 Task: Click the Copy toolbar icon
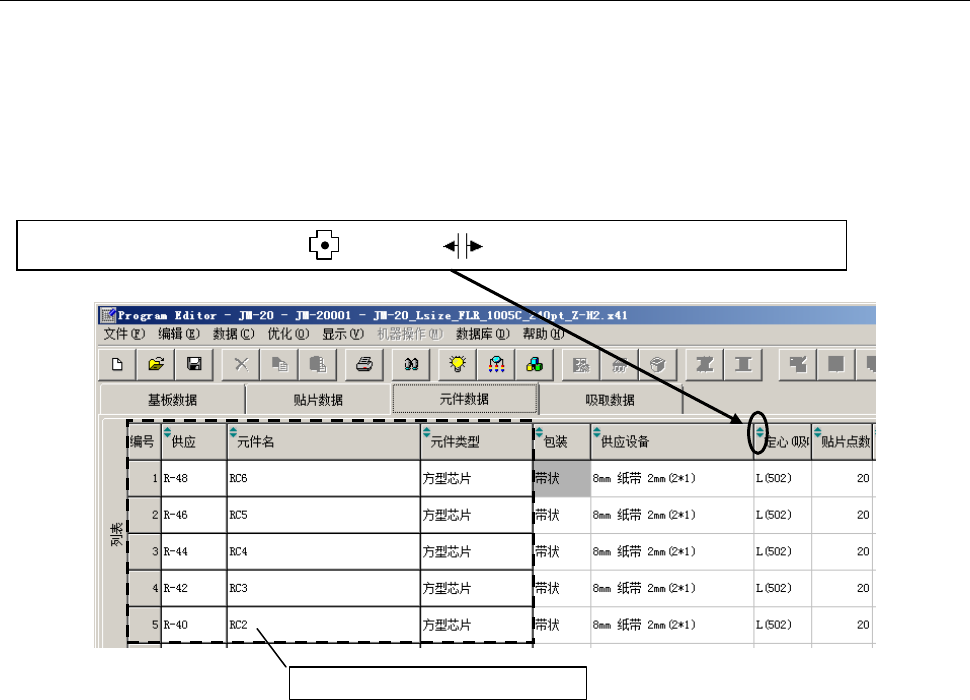tap(280, 364)
